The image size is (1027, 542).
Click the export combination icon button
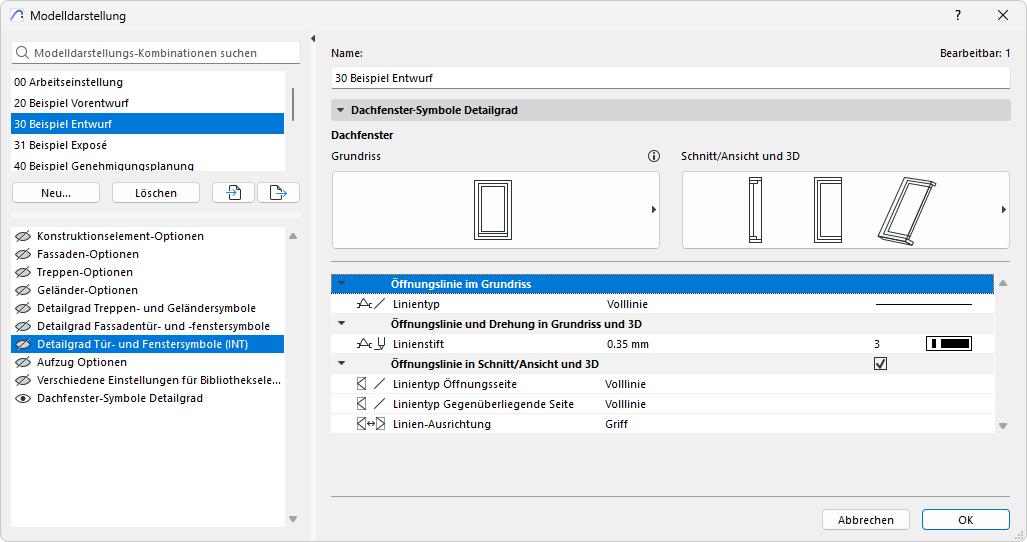tap(278, 193)
